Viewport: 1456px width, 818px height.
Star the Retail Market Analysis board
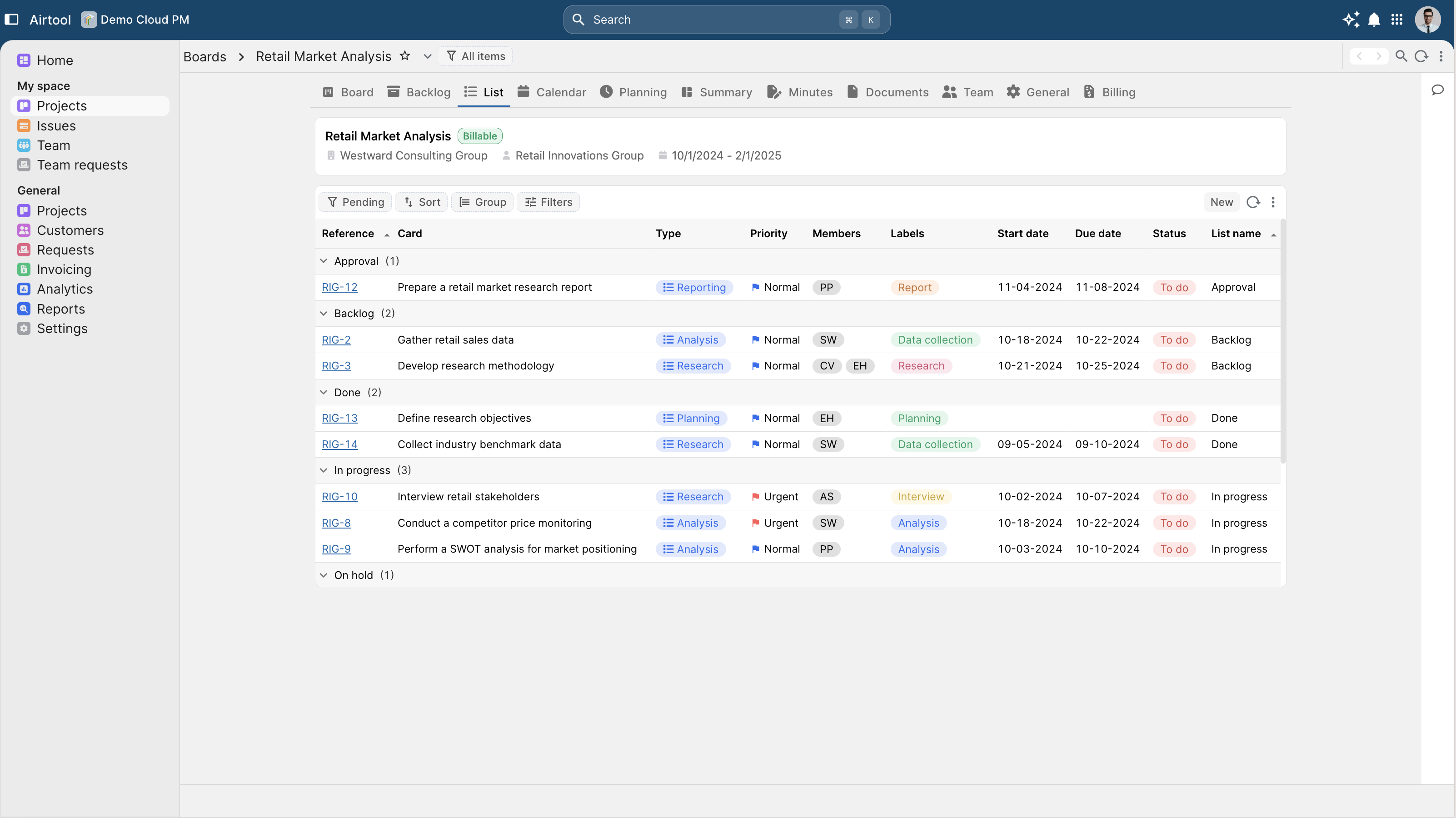click(x=405, y=55)
